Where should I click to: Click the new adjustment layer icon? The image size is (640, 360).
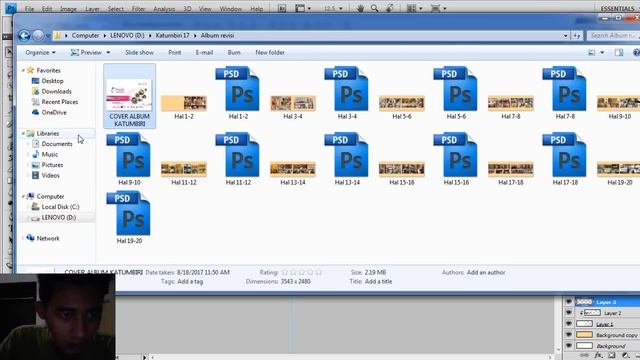[625, 356]
